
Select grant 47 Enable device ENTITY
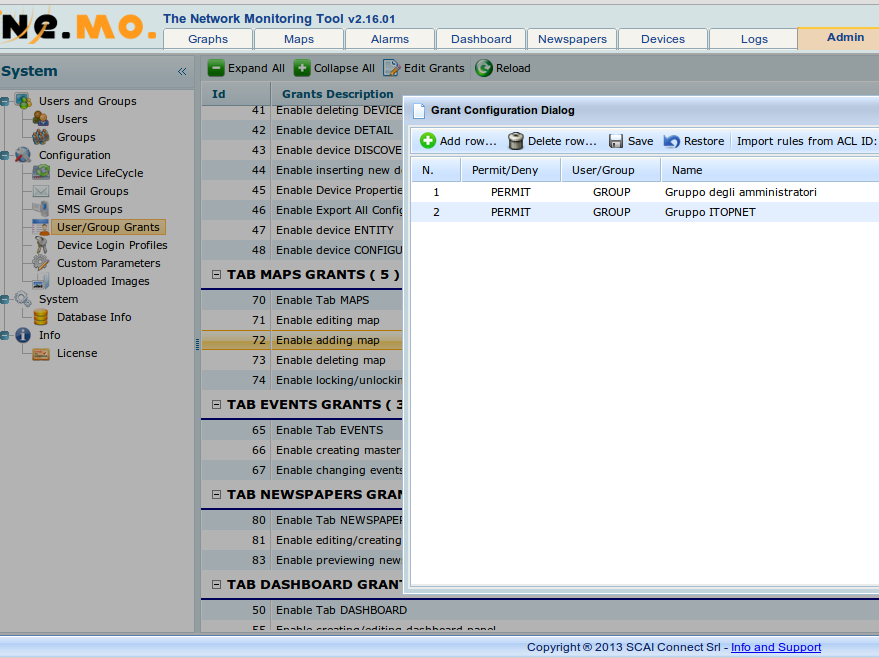pos(302,230)
